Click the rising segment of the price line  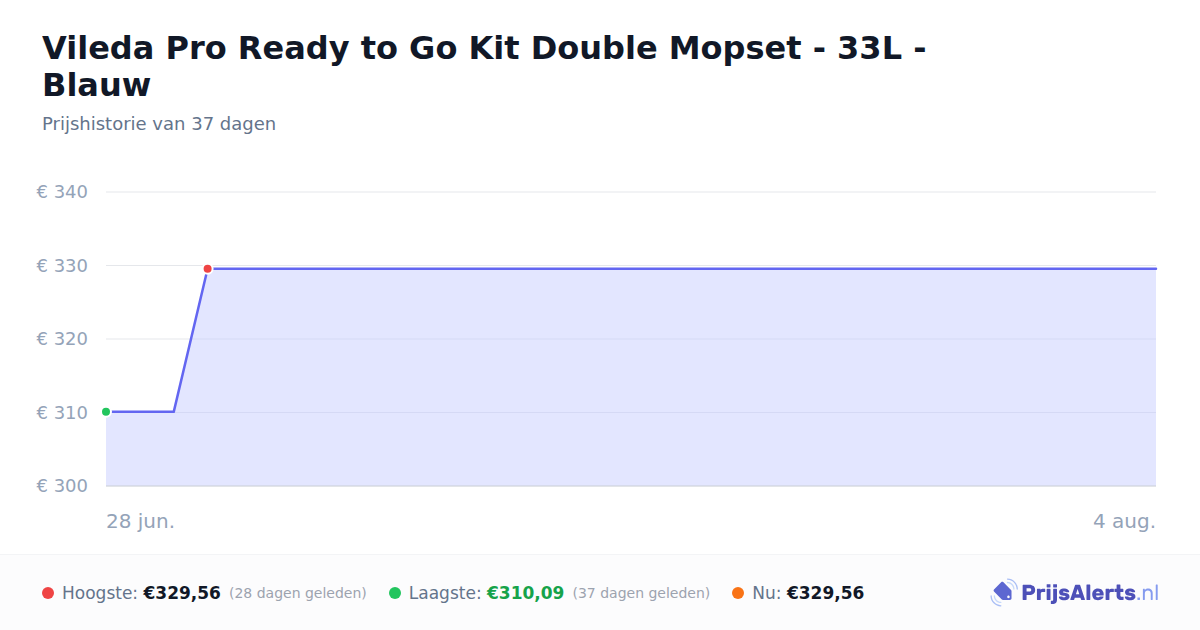[x=190, y=340]
